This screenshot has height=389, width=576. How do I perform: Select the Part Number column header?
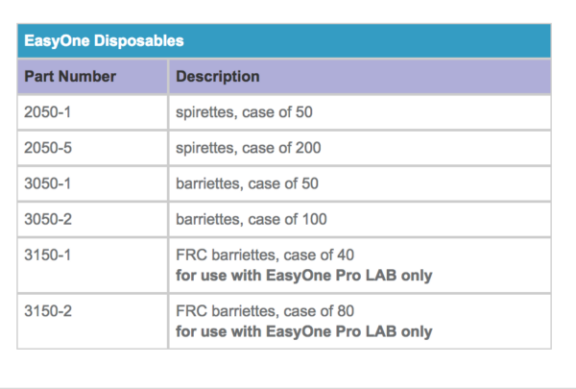point(70,76)
